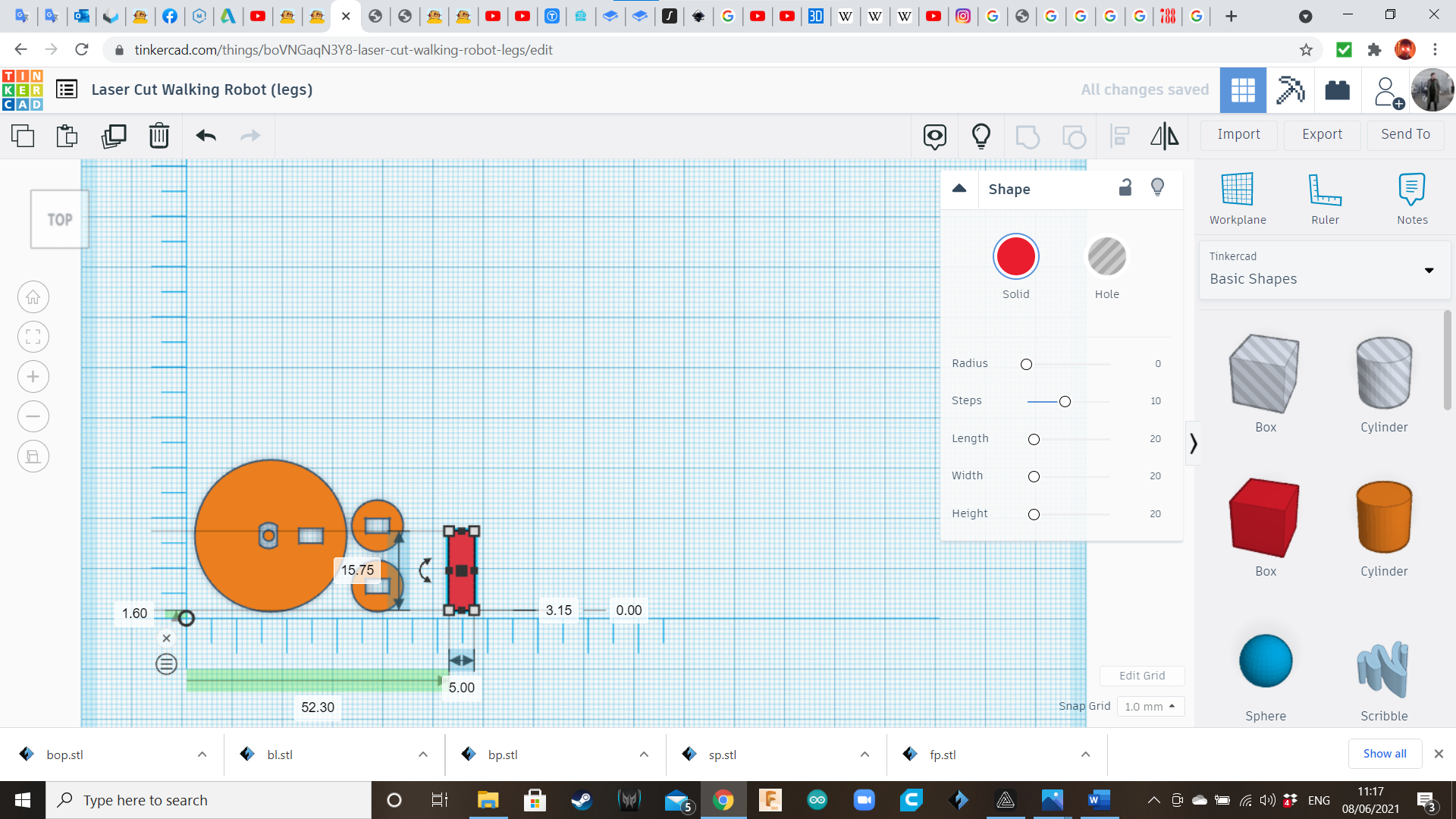1456x819 pixels.
Task: Collapse the Shape panel
Action: click(x=959, y=189)
